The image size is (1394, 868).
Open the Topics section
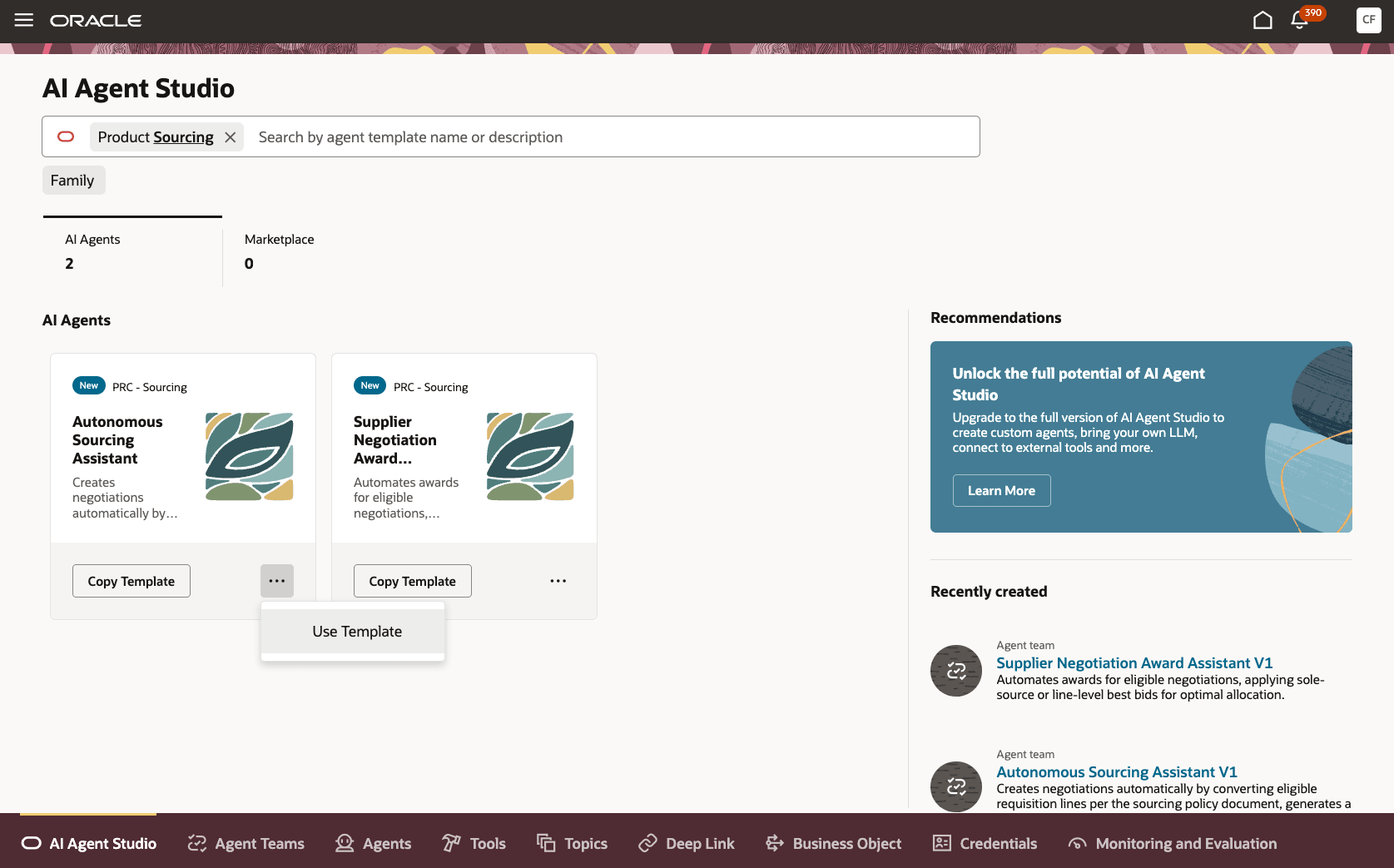(x=572, y=843)
